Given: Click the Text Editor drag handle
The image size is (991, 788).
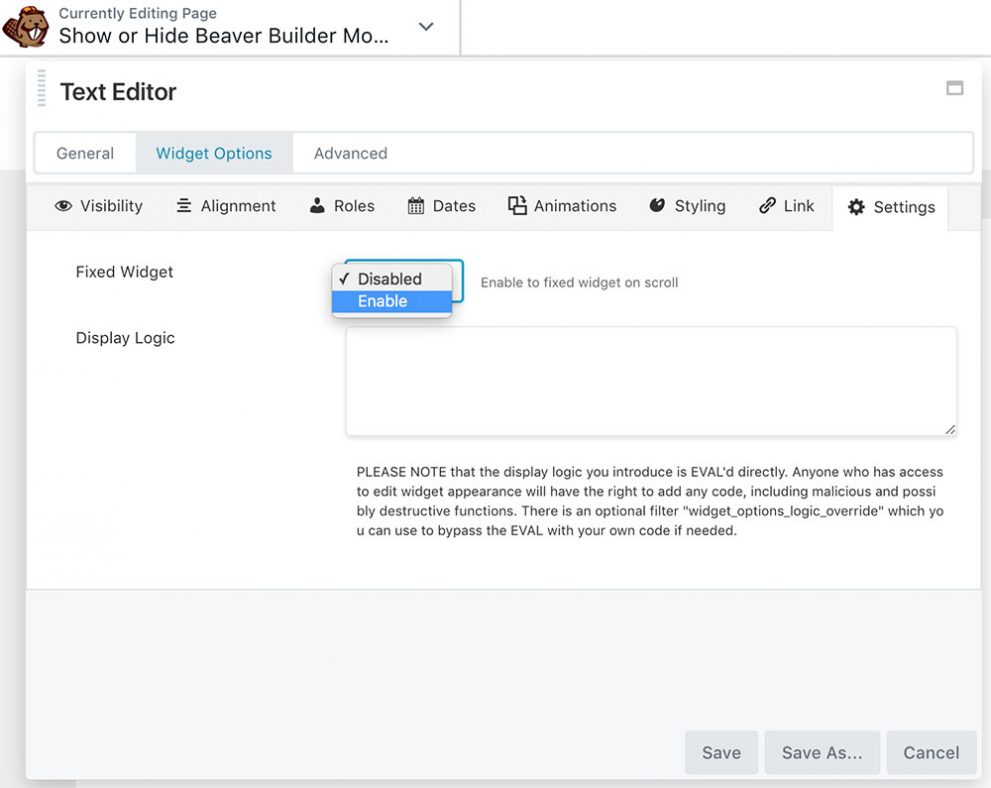Looking at the screenshot, I should 41,90.
